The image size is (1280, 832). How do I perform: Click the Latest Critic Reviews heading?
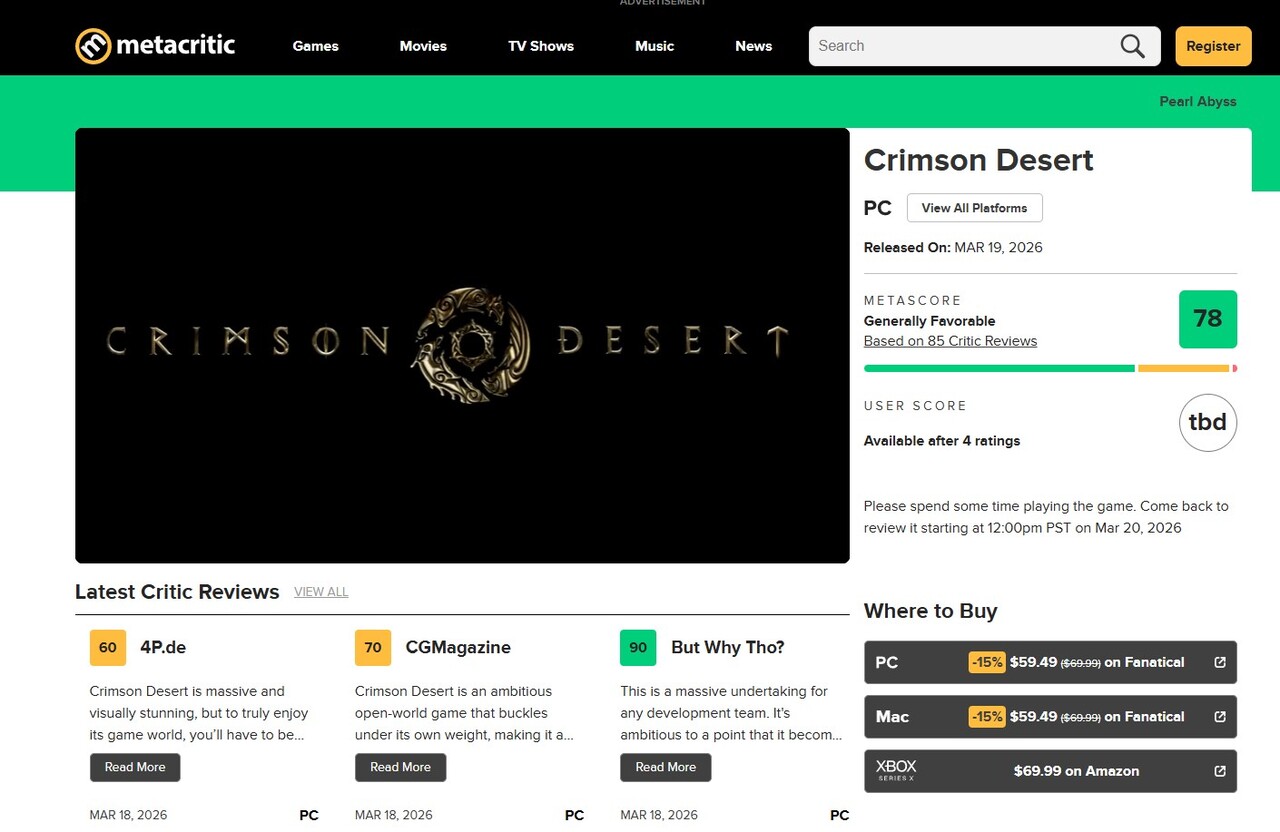[x=177, y=592]
